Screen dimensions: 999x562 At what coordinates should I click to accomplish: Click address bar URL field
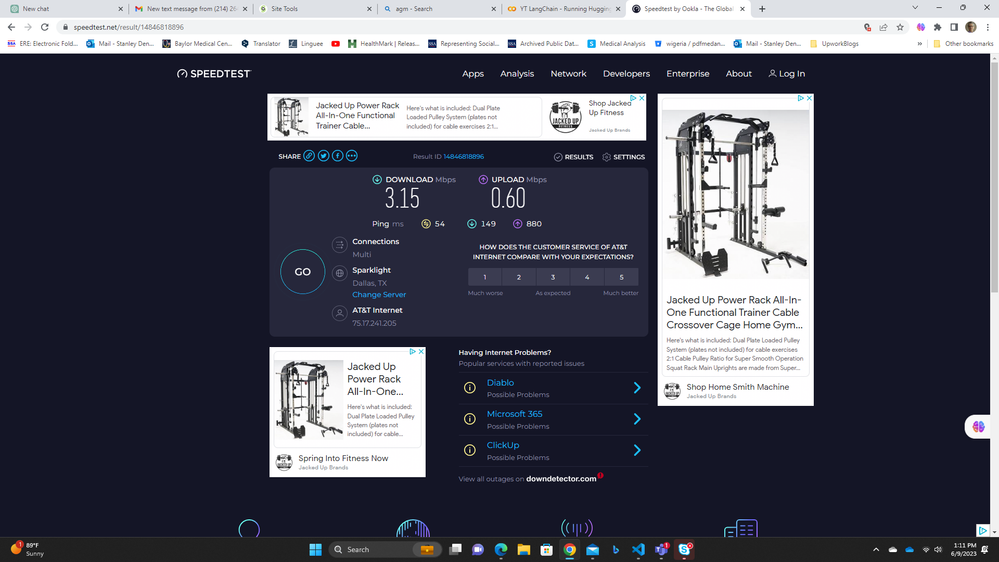(459, 27)
